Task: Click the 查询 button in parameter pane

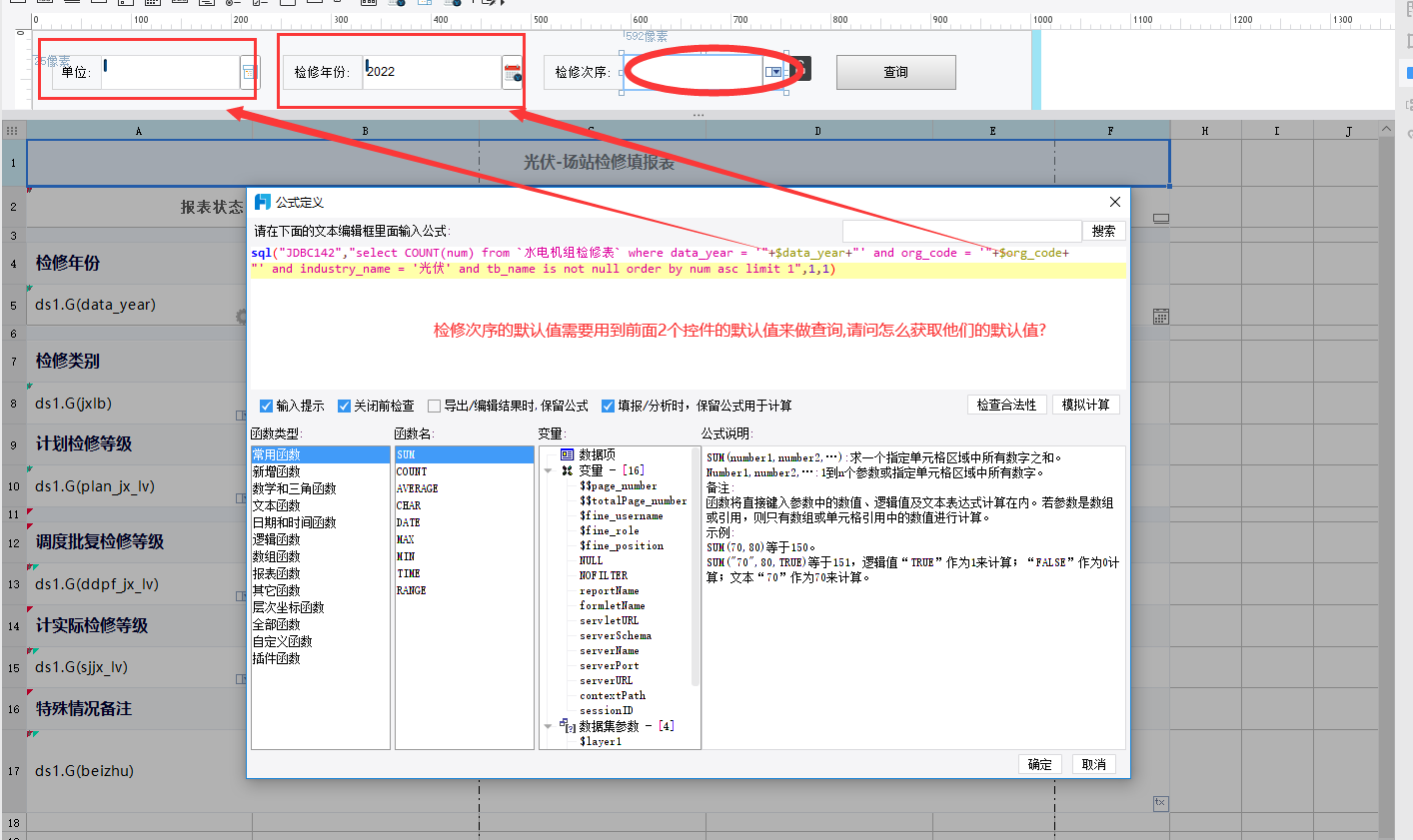Action: (896, 72)
